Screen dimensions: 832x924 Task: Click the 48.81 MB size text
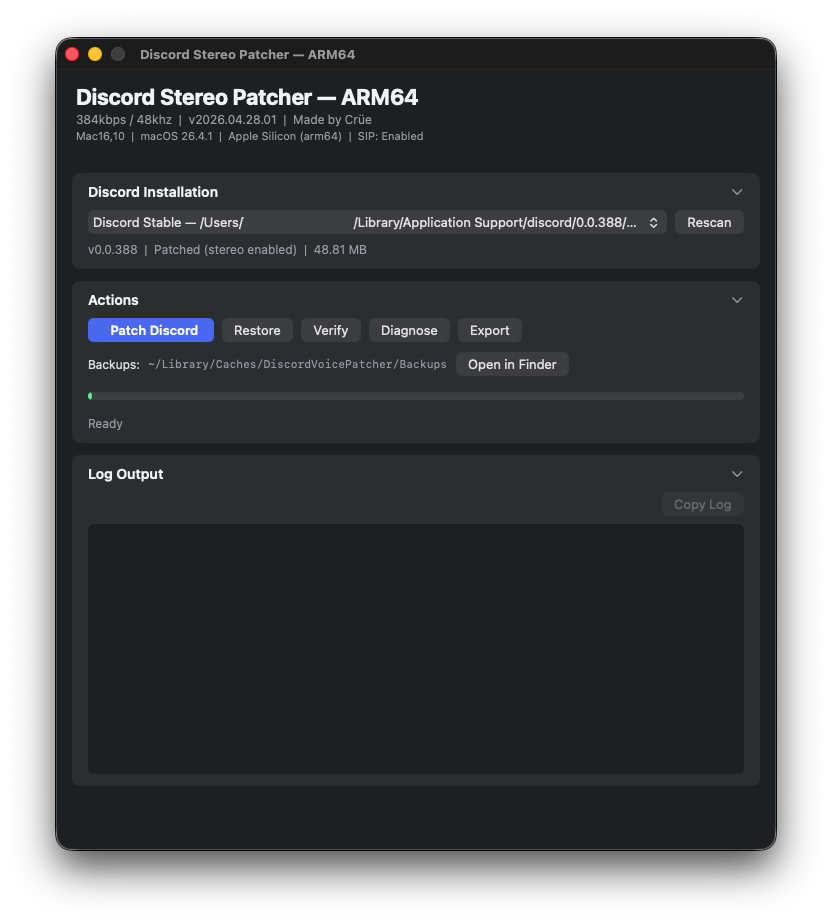340,249
